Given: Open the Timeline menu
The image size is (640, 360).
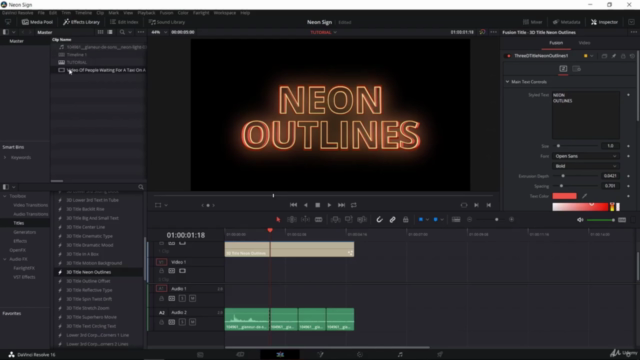Looking at the screenshot, I should click(84, 13).
